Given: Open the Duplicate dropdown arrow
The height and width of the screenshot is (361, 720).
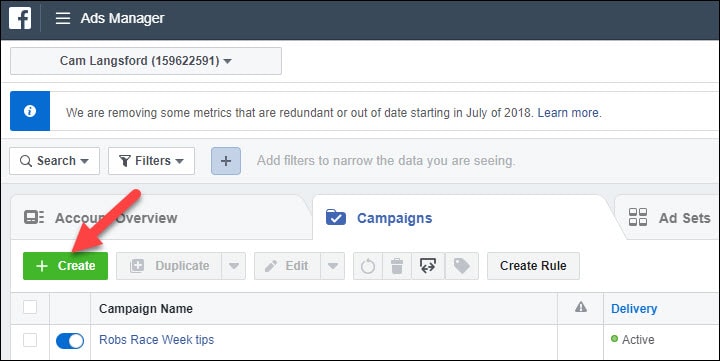Looking at the screenshot, I should 234,266.
